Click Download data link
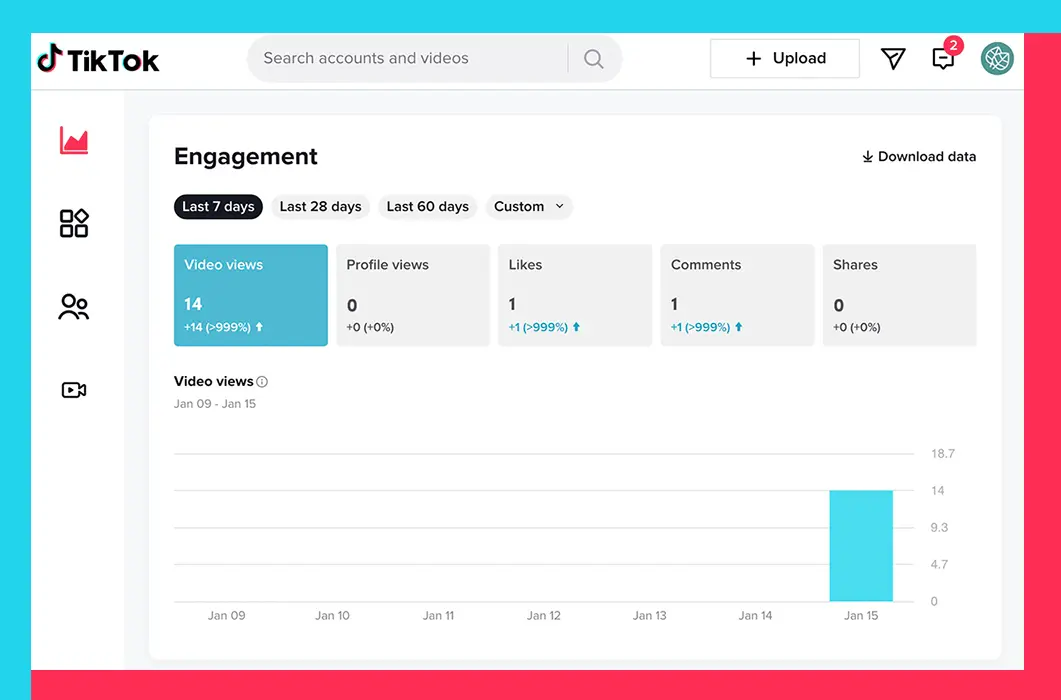The height and width of the screenshot is (700, 1061). coord(919,157)
